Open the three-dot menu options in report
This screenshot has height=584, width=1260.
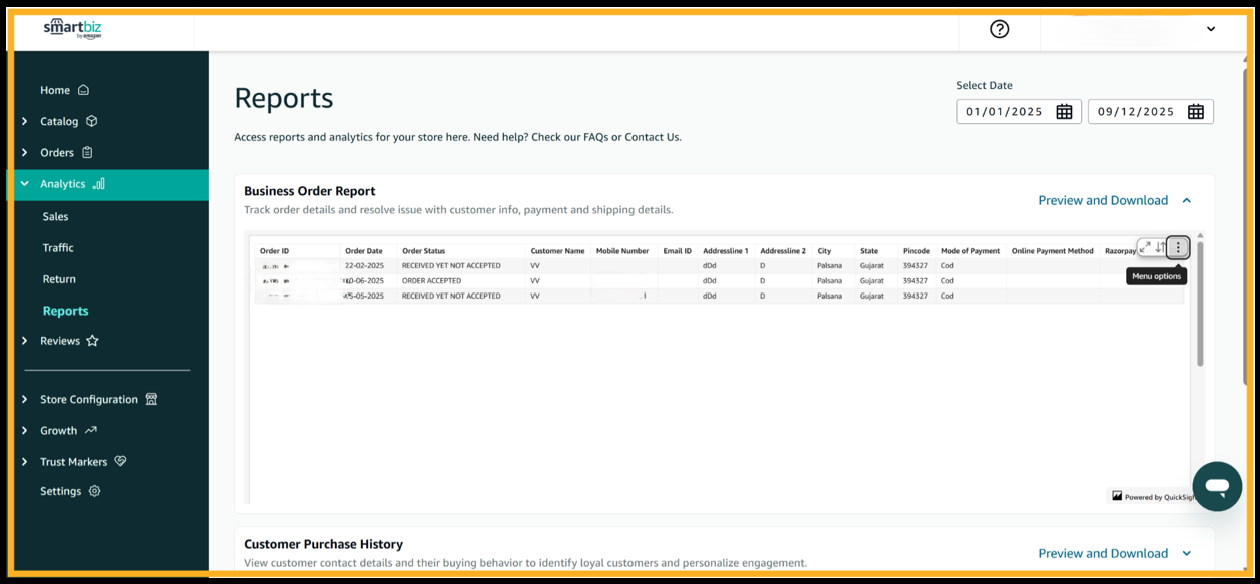tap(1178, 247)
